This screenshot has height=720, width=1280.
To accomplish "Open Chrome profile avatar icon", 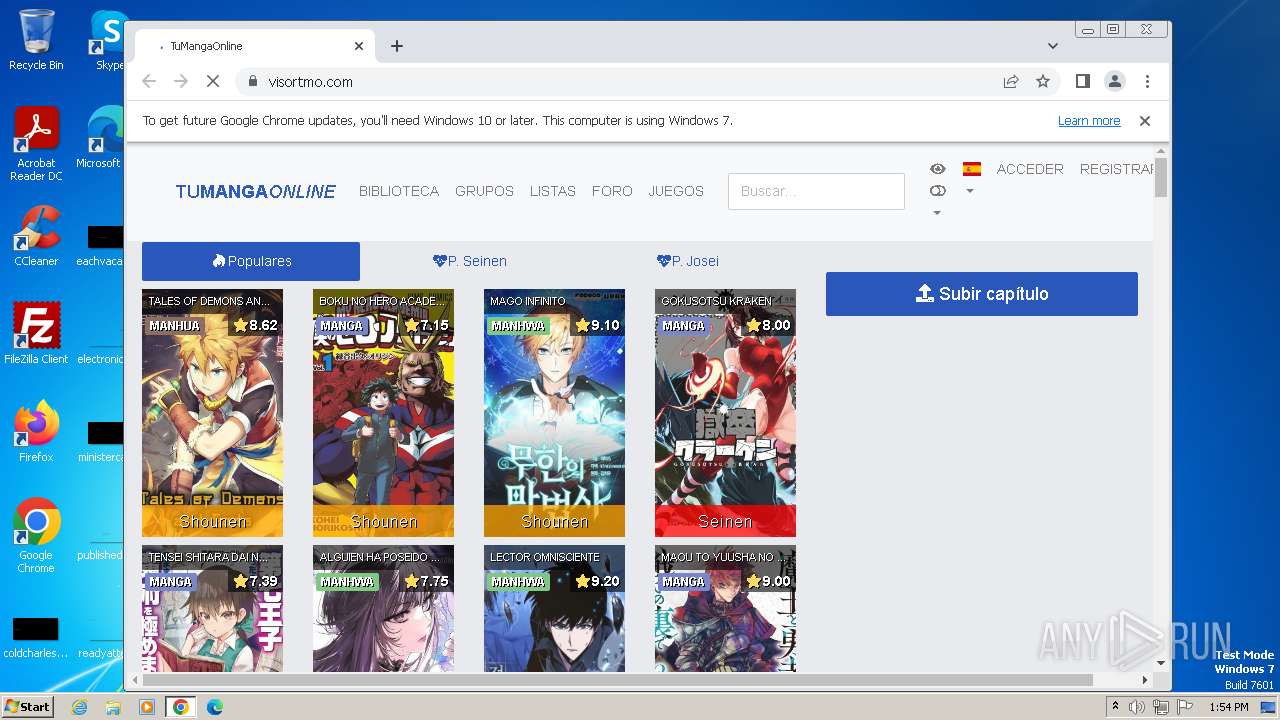I will pos(1114,82).
